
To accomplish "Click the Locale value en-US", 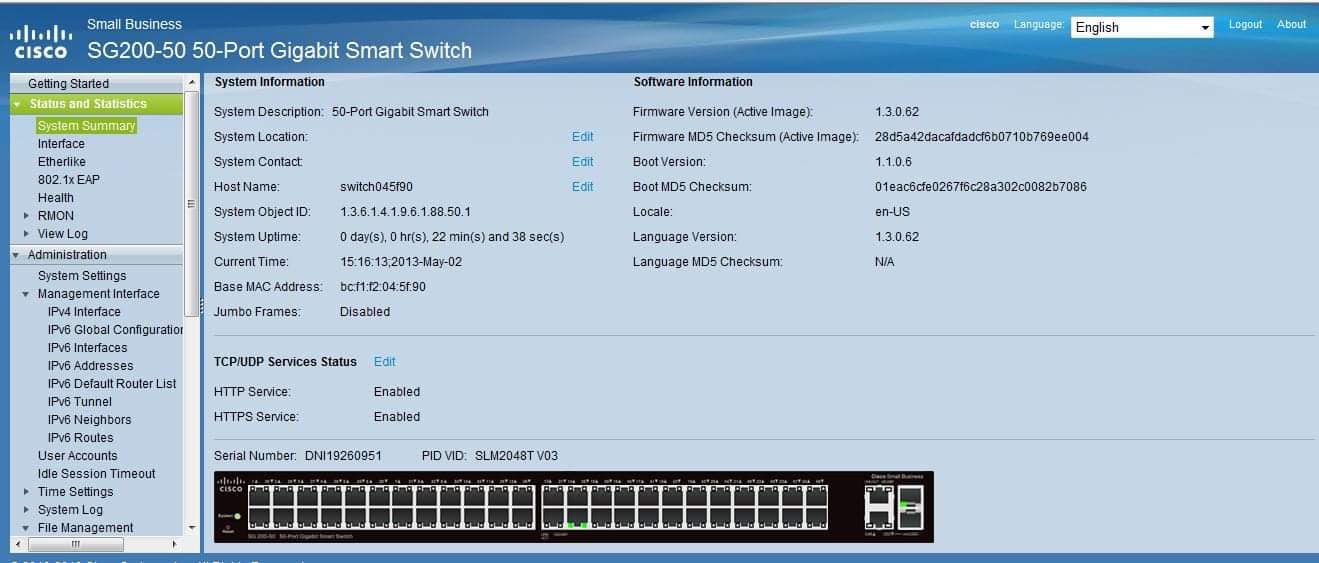I will point(892,212).
